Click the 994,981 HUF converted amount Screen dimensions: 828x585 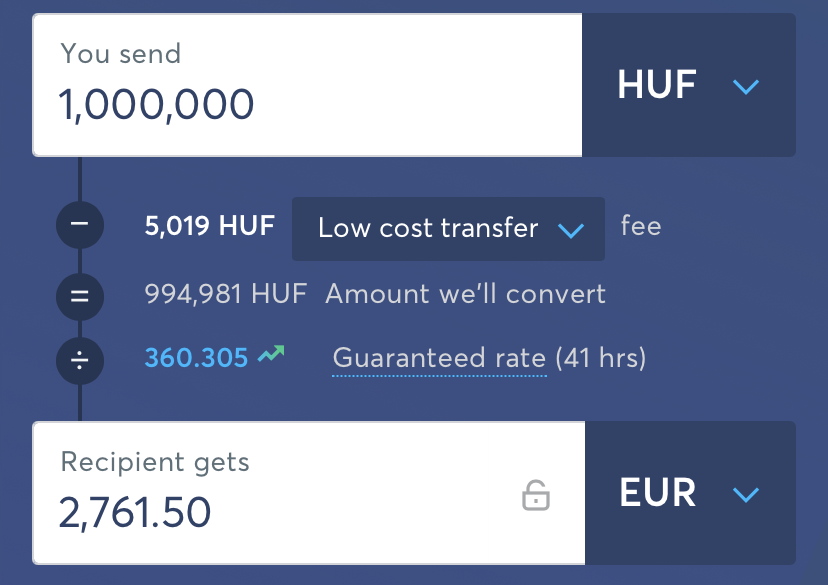coord(225,294)
